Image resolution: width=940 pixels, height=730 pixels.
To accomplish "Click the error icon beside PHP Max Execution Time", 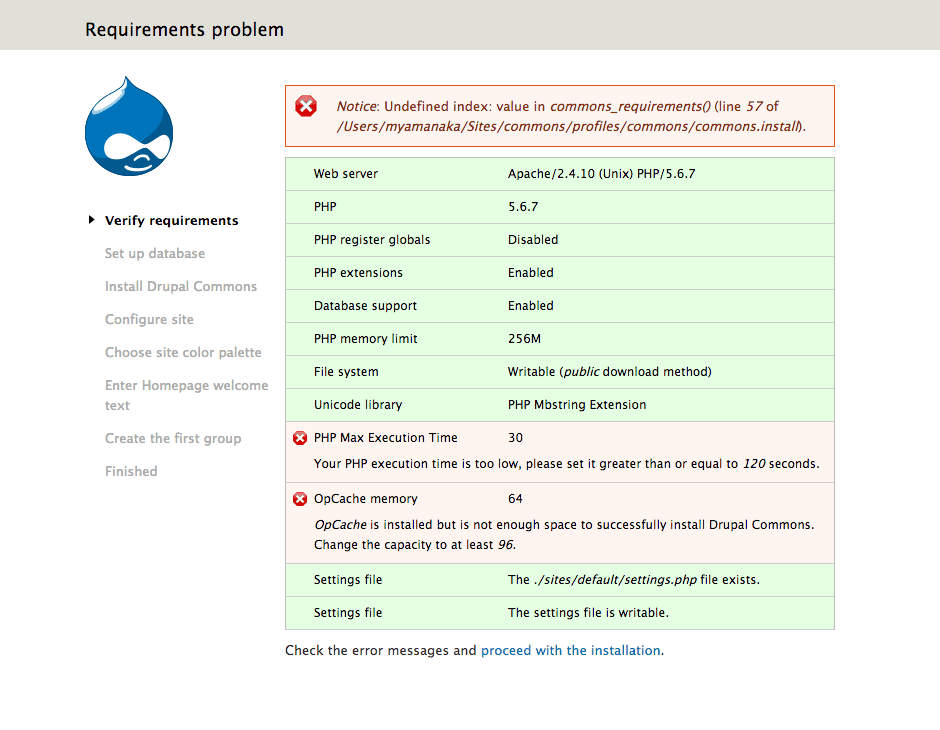I will tap(300, 438).
